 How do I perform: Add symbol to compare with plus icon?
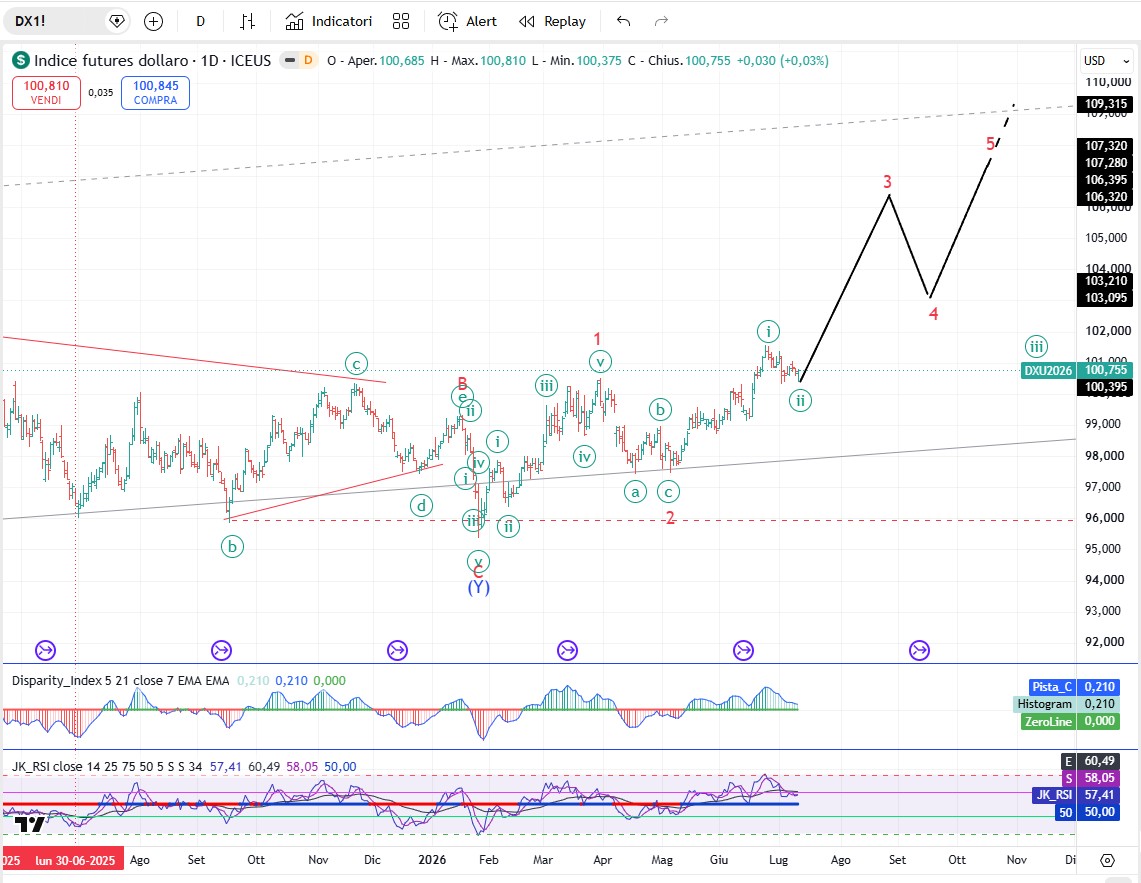(x=153, y=22)
